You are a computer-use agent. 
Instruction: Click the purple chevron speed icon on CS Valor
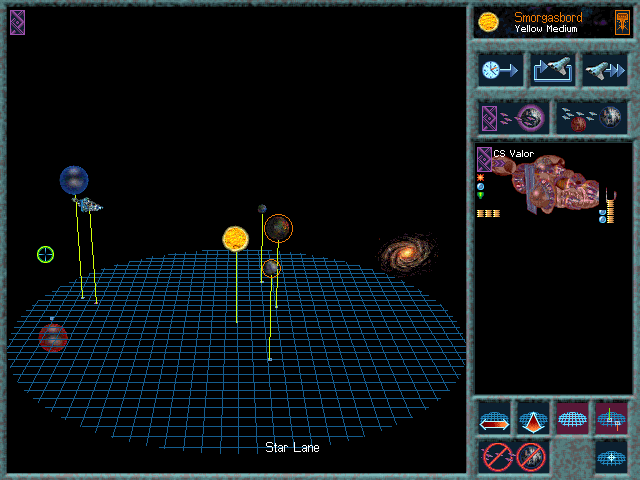[x=498, y=164]
